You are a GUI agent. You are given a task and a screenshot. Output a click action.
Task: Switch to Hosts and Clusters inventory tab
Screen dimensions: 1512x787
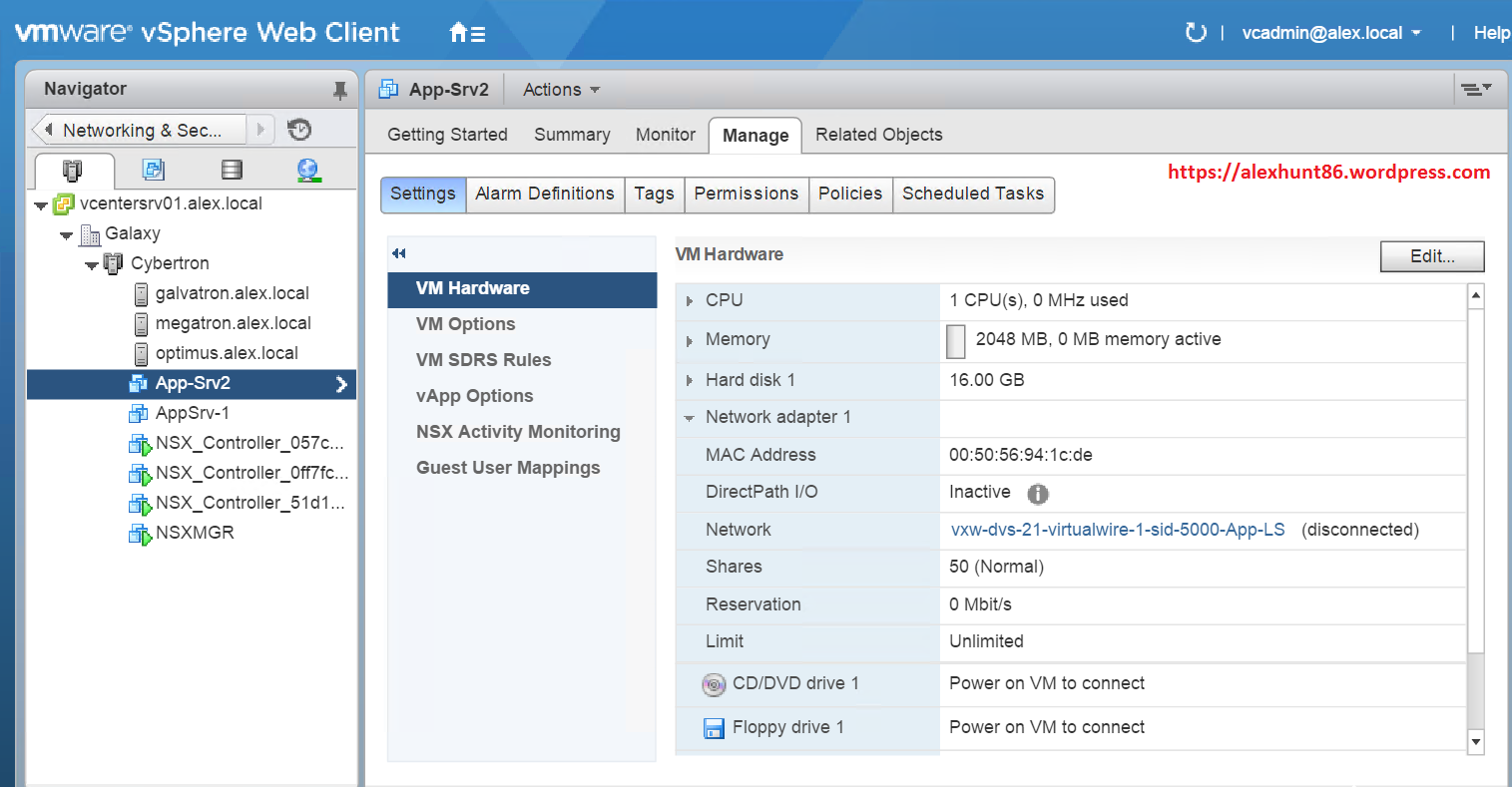point(73,170)
